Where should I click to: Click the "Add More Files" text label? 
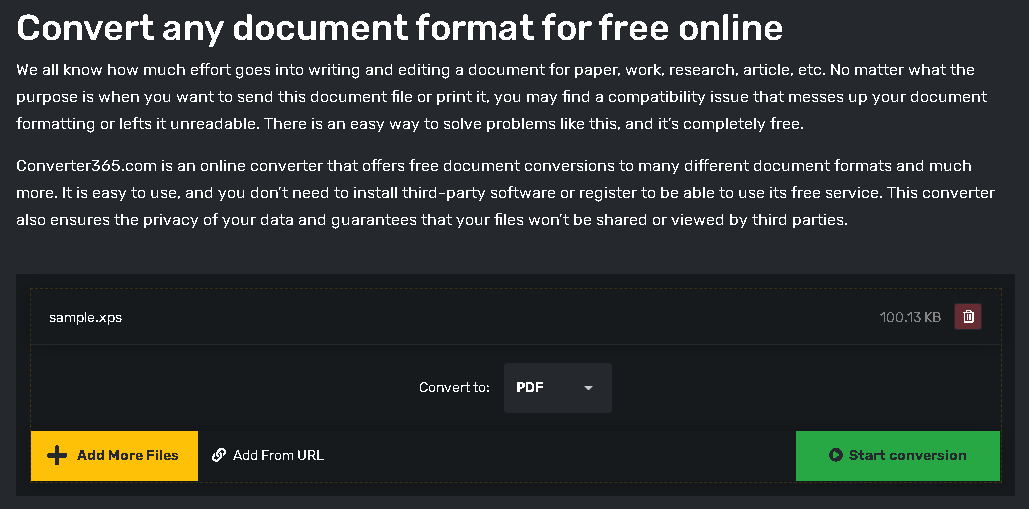[127, 455]
